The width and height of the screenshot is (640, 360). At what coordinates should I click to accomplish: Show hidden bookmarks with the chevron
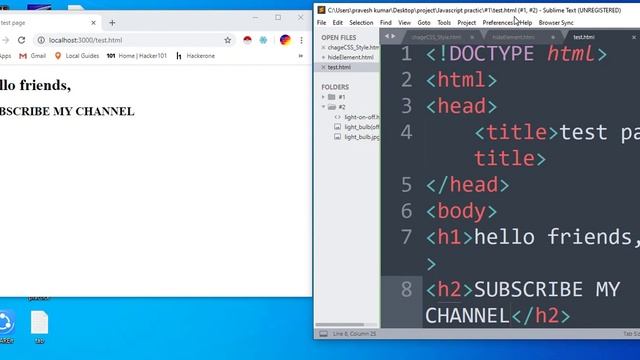(x=301, y=56)
